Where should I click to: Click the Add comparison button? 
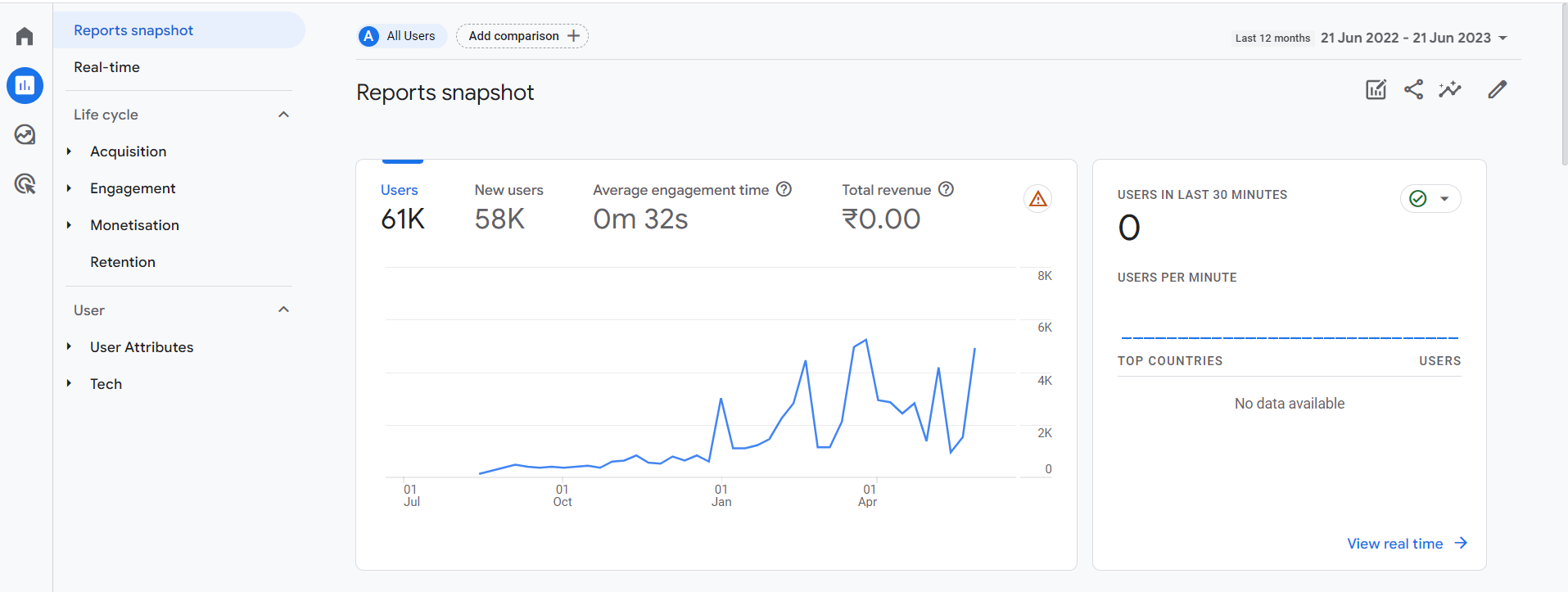[x=522, y=36]
